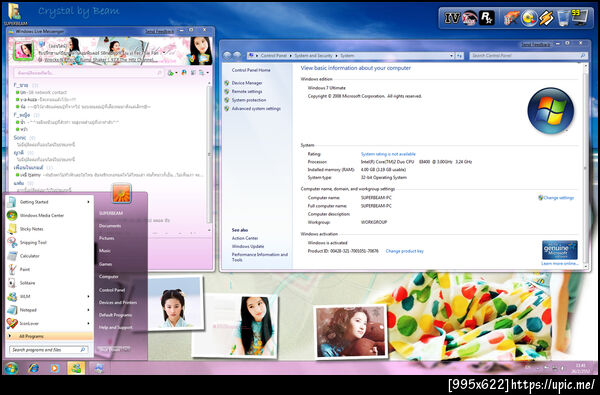
Task: Open Control Panel Home
Action: [251, 70]
